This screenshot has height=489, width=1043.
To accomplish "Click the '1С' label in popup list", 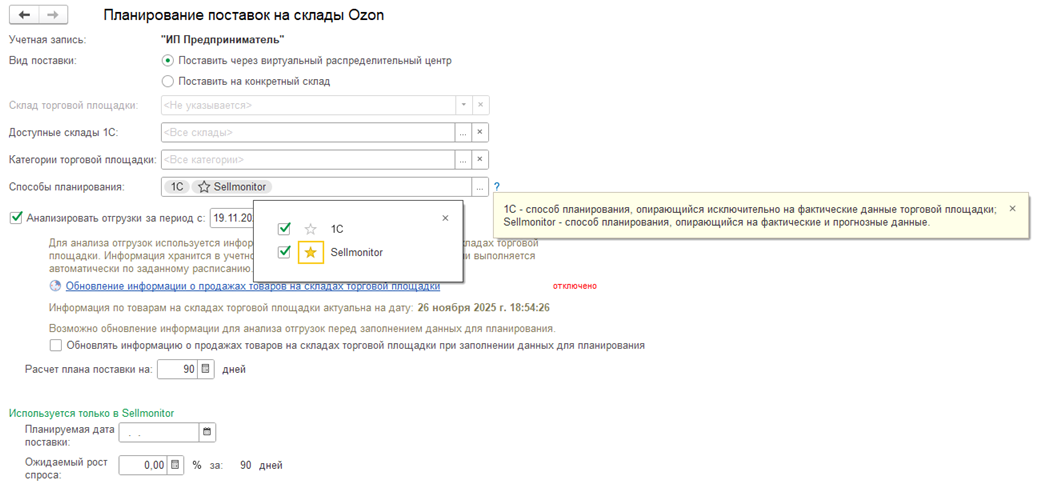I will 337,229.
